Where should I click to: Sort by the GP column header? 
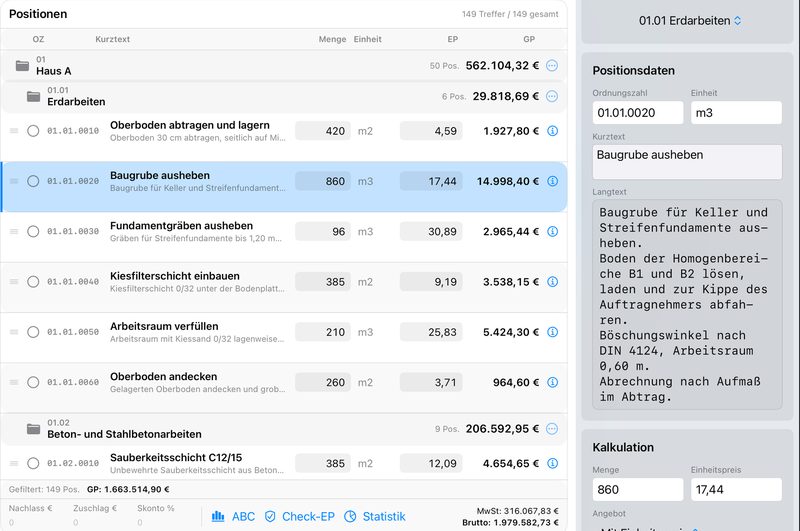529,39
